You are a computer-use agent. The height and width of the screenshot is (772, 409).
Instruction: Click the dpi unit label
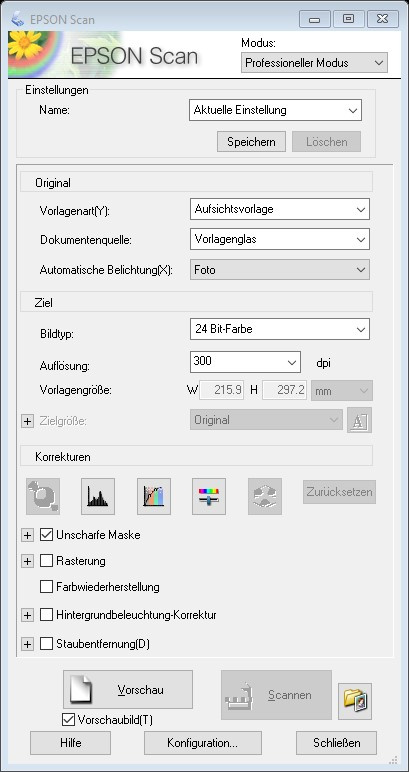coord(323,363)
